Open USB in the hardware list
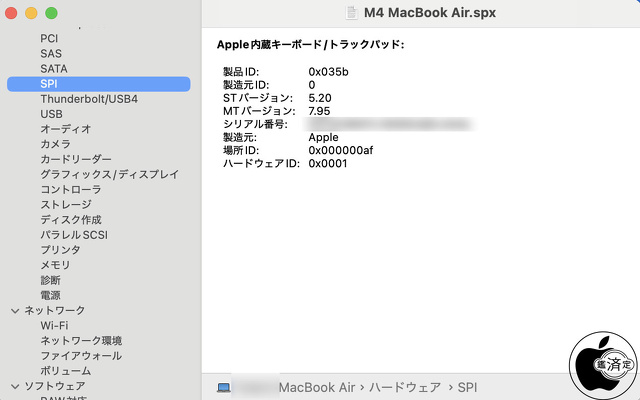The image size is (640, 400). pos(51,114)
